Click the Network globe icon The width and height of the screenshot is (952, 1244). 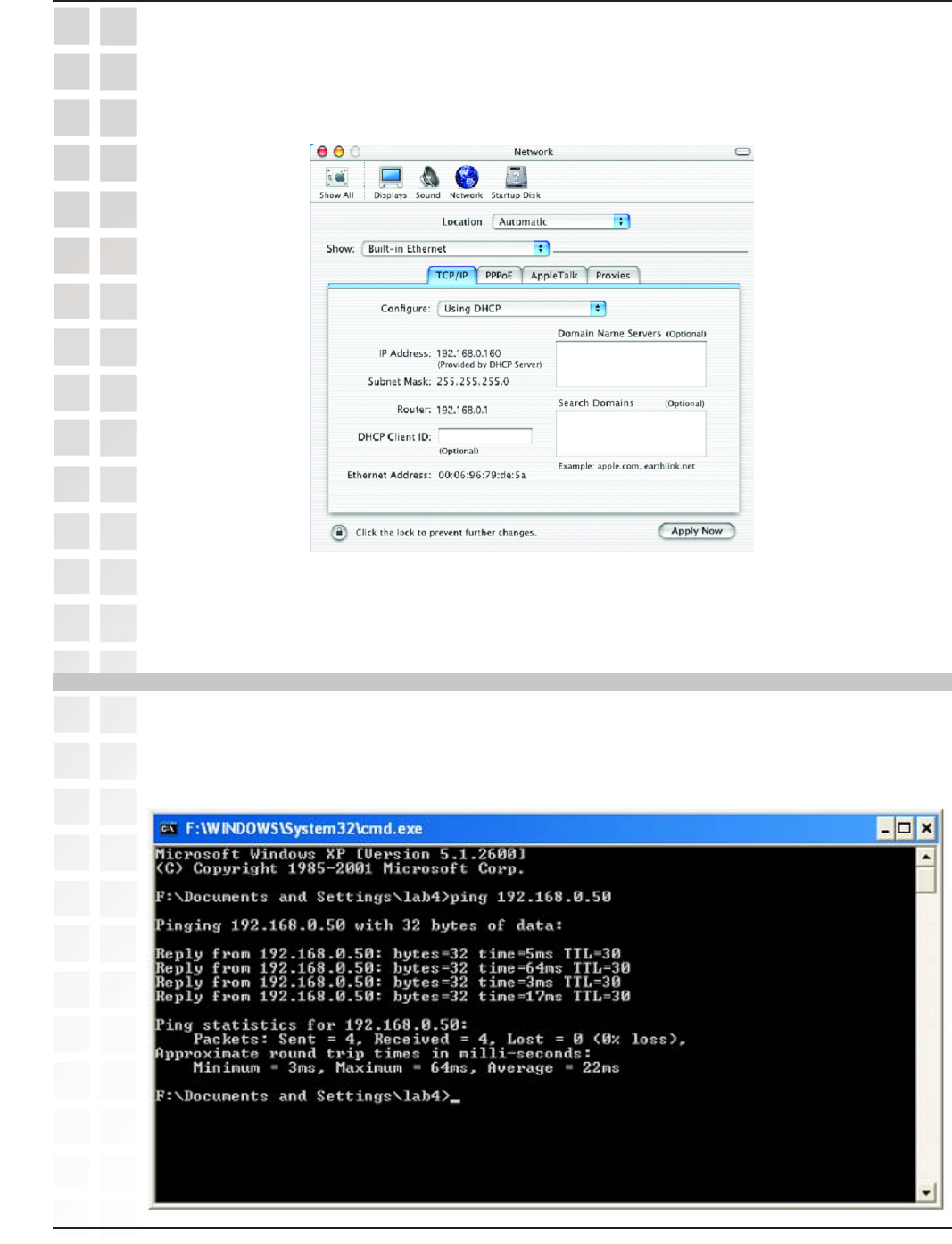click(466, 183)
